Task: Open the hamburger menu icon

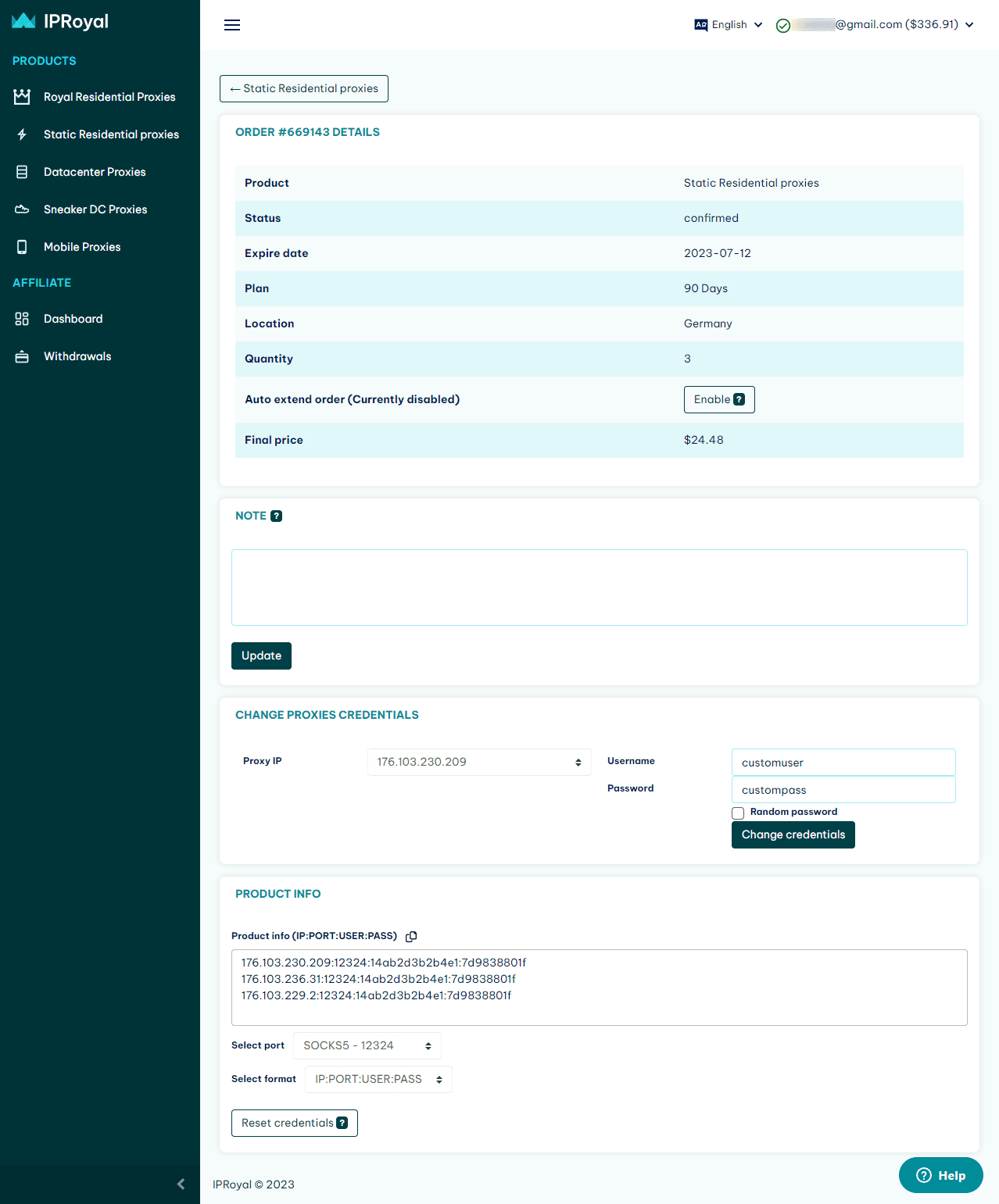Action: coord(232,25)
